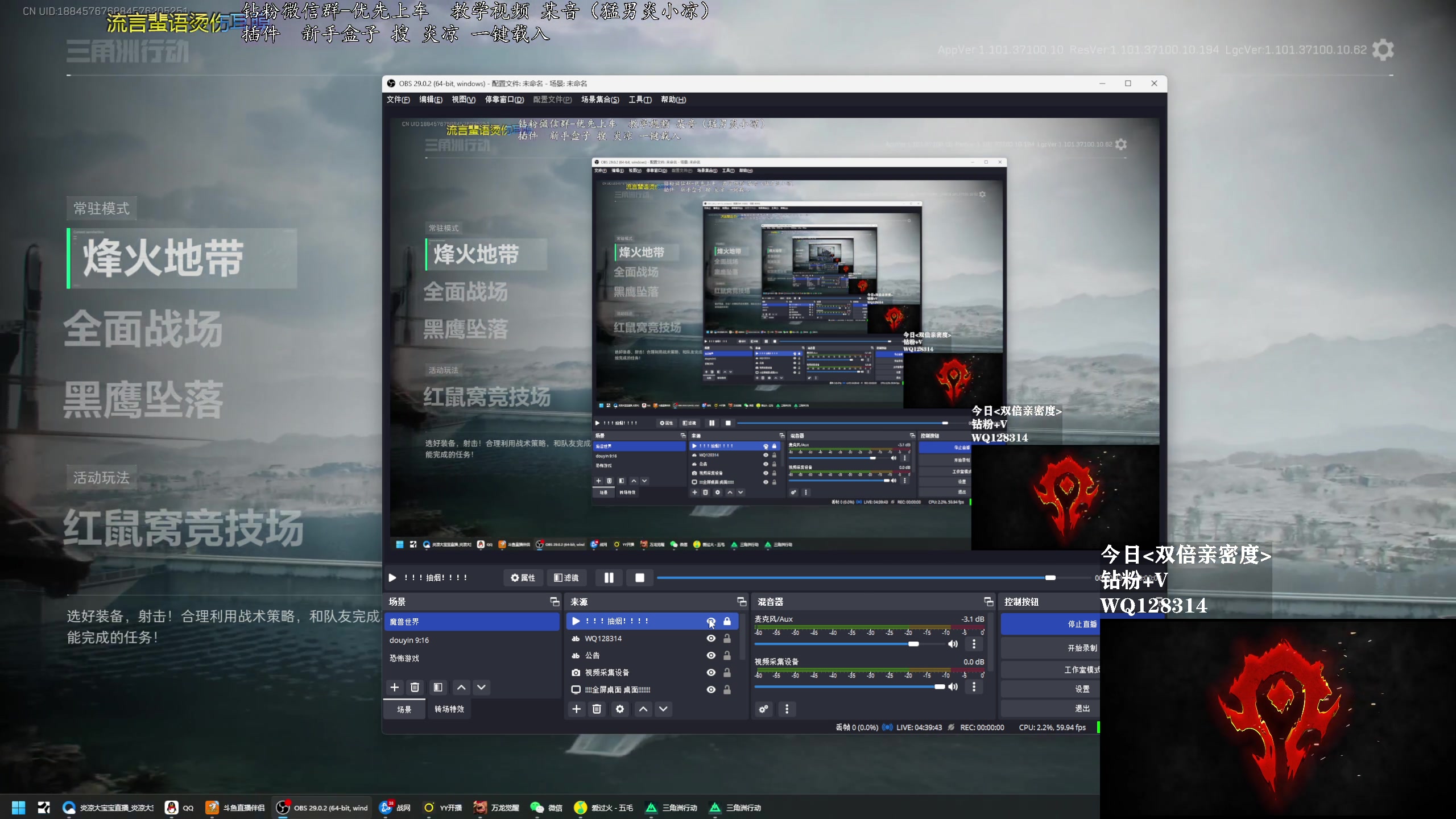The width and height of the screenshot is (1456, 819).
Task: Open 滤镜 filters for selected source
Action: coord(566,577)
